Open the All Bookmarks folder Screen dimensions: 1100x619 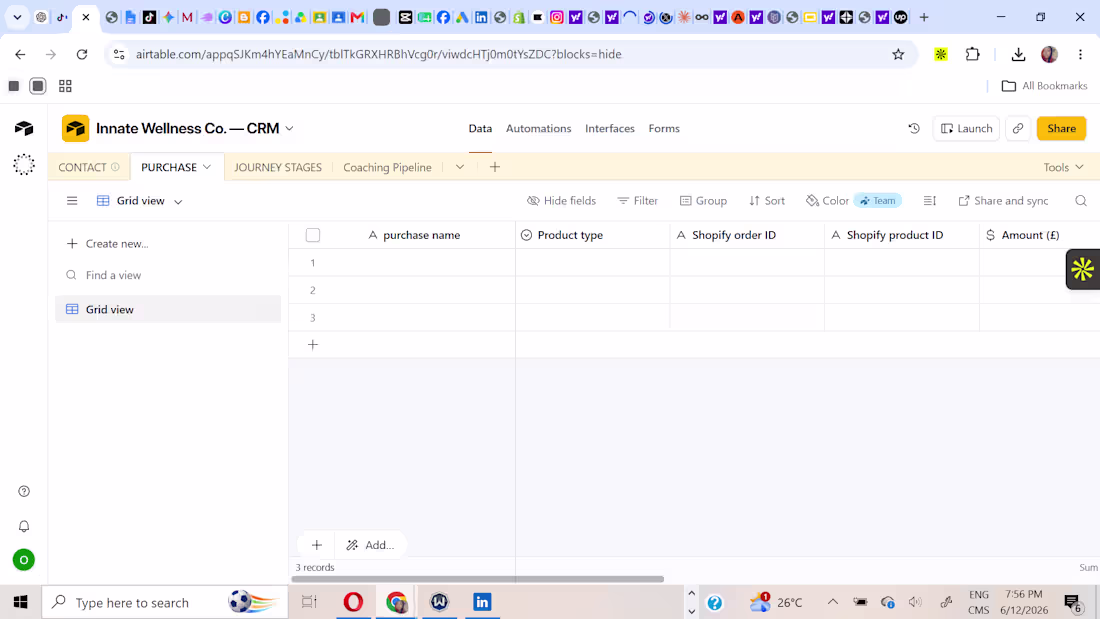click(1045, 86)
